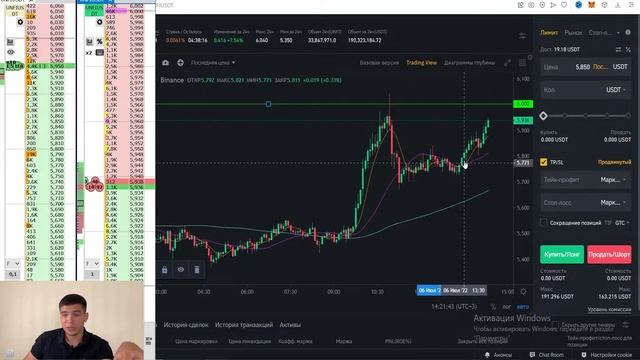Viewport: 640px width, 360px height.
Task: Toggle eye visibility on drawing toolbar
Action: (x=181, y=270)
